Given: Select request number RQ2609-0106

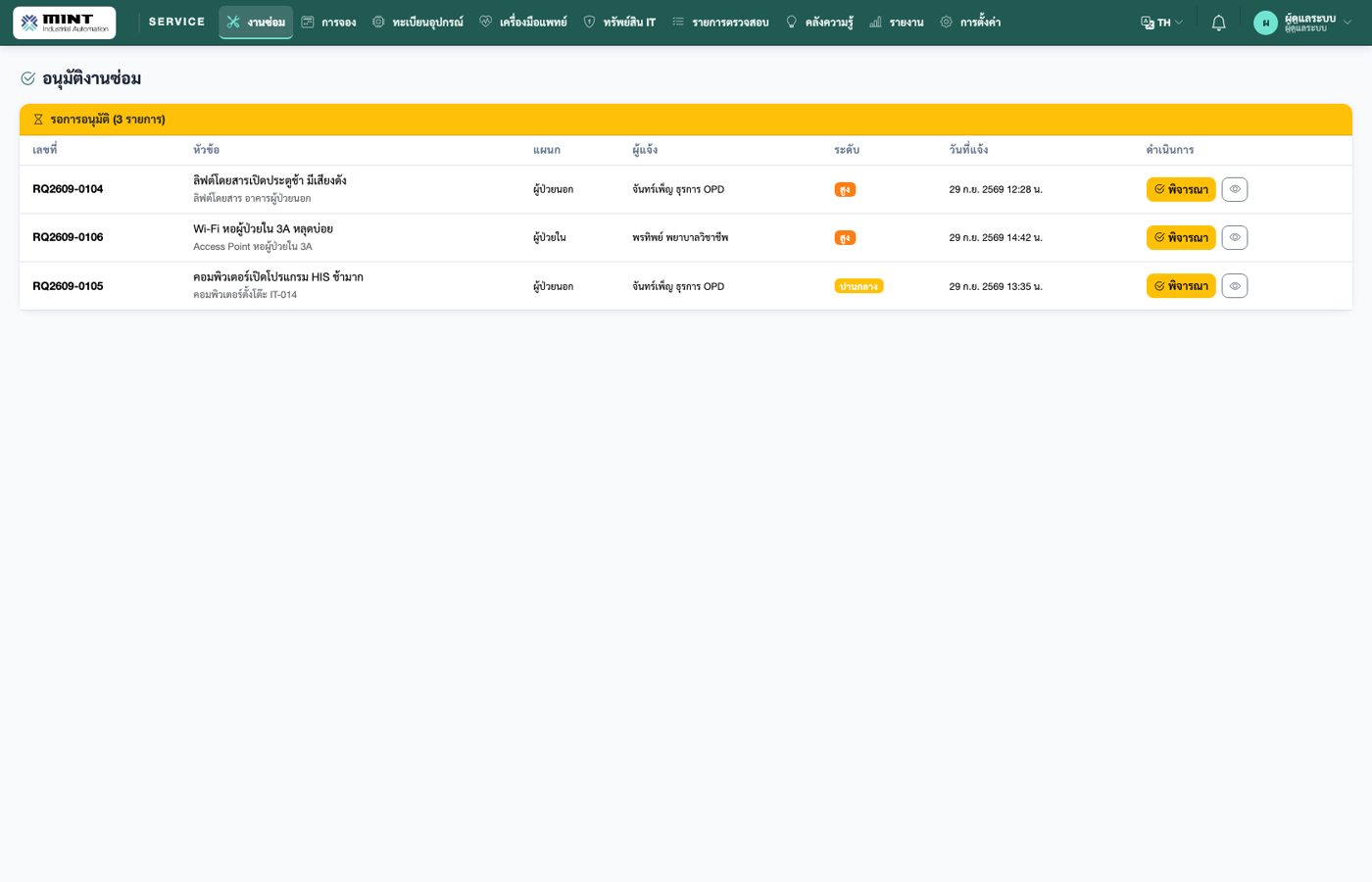Looking at the screenshot, I should tap(68, 237).
